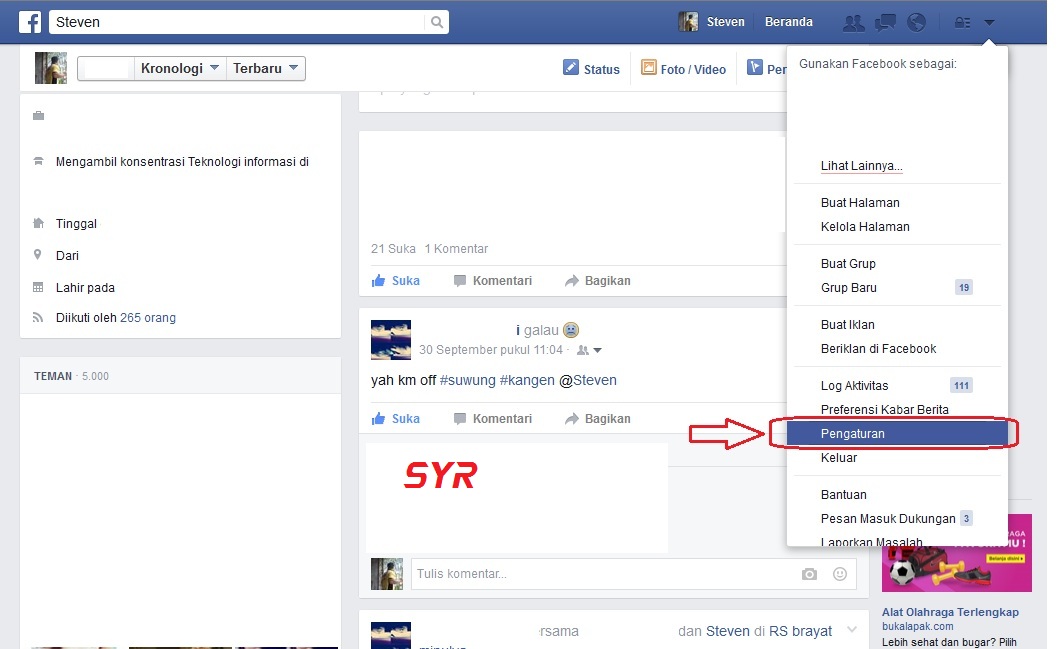Click the Foto / Video composer tab
The image size is (1059, 649).
(693, 70)
